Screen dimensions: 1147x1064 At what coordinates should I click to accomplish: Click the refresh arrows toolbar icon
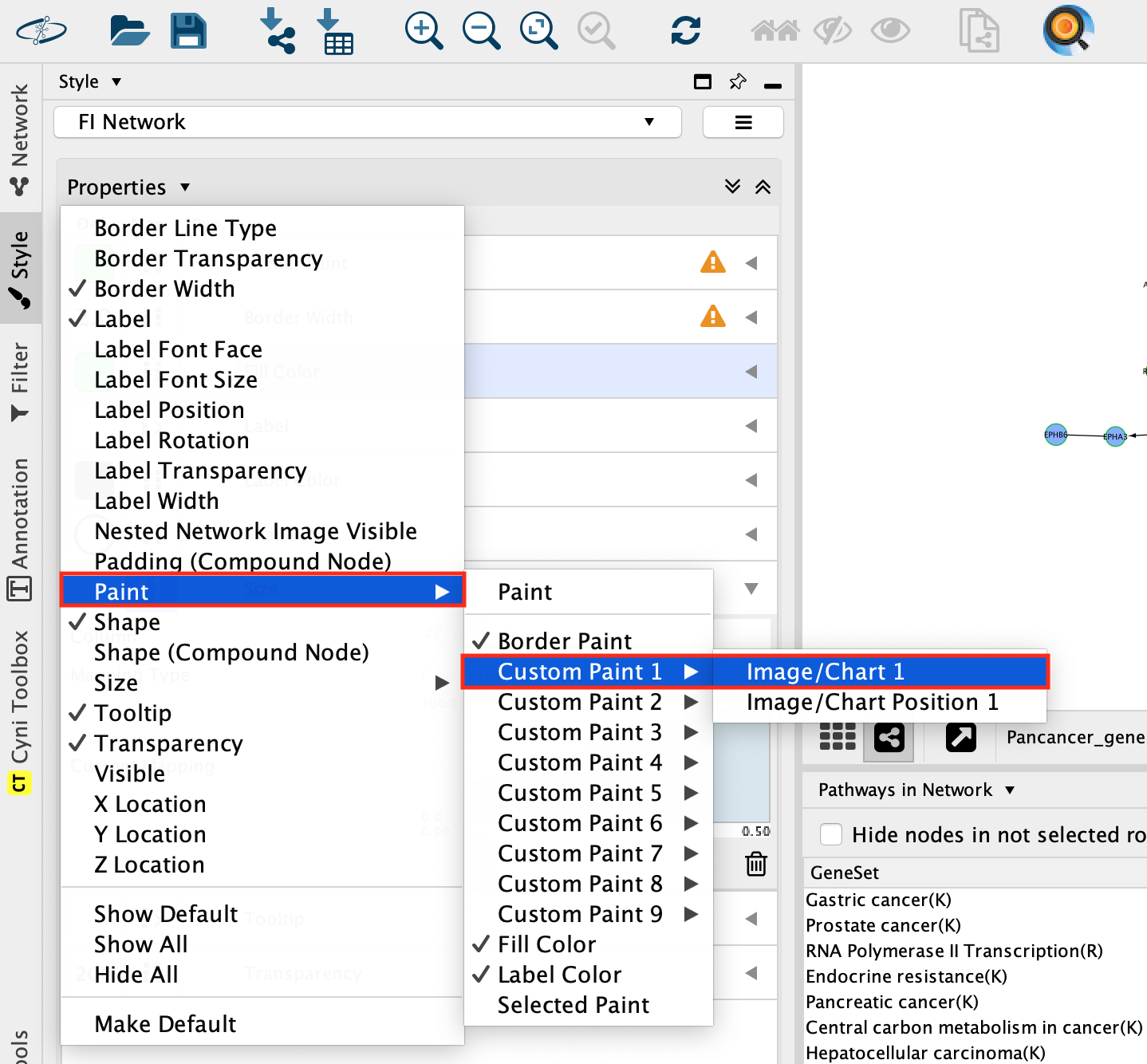coord(685,31)
